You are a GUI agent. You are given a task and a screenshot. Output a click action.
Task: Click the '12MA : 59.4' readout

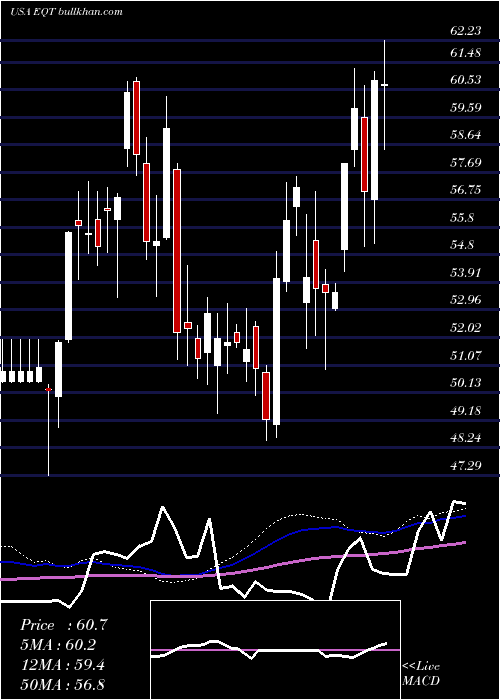[62, 664]
